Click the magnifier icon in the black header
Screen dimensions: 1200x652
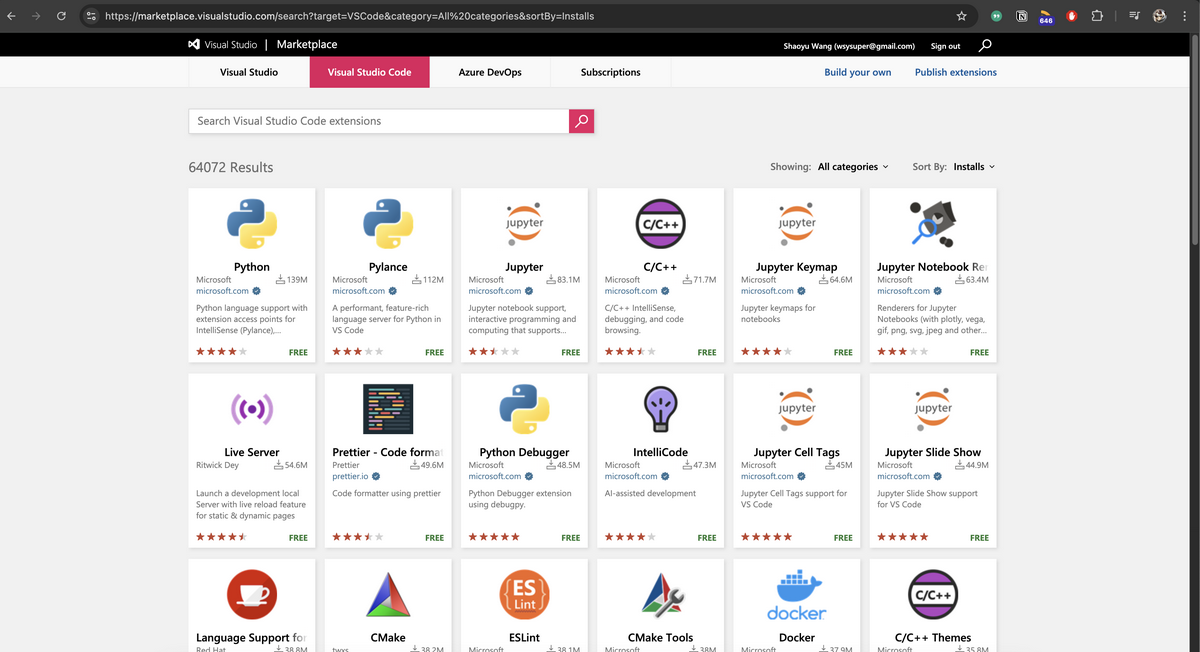(x=985, y=45)
